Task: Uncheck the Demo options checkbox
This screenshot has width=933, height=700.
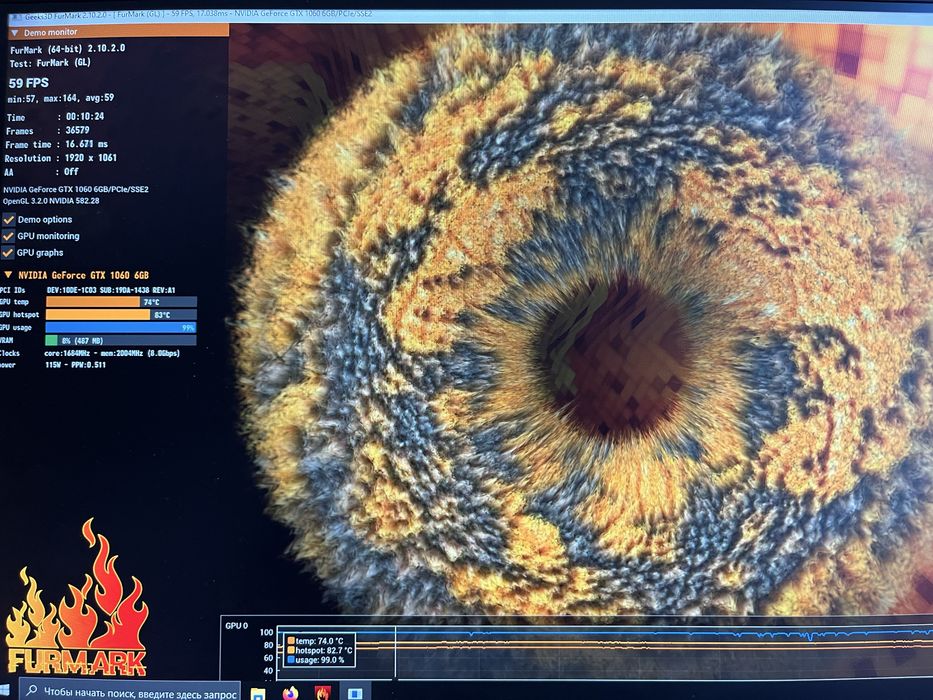Action: (8, 220)
